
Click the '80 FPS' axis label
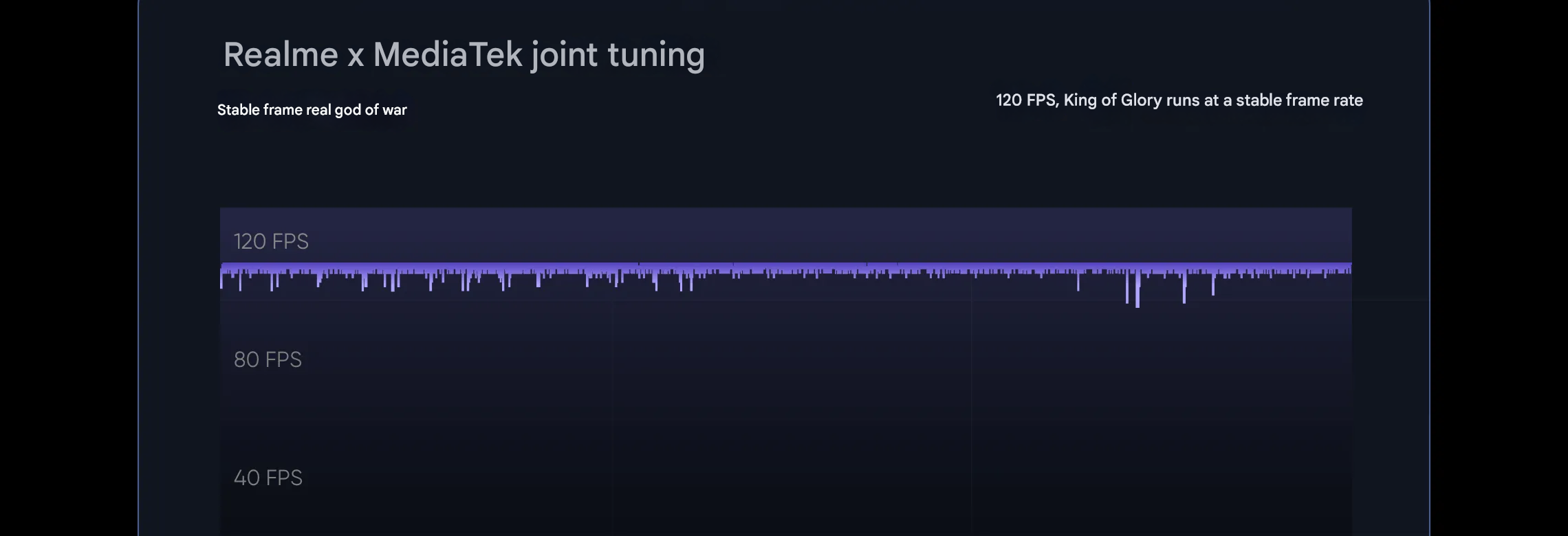pos(268,359)
